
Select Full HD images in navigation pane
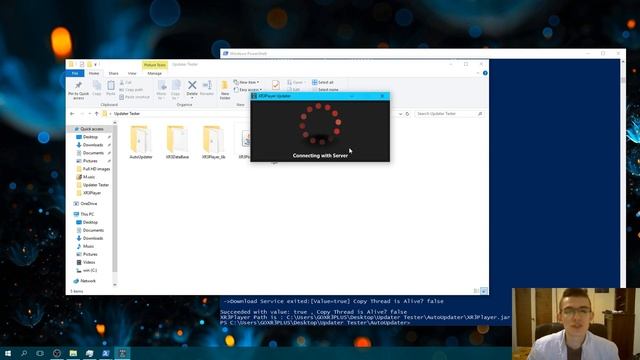tap(93, 169)
